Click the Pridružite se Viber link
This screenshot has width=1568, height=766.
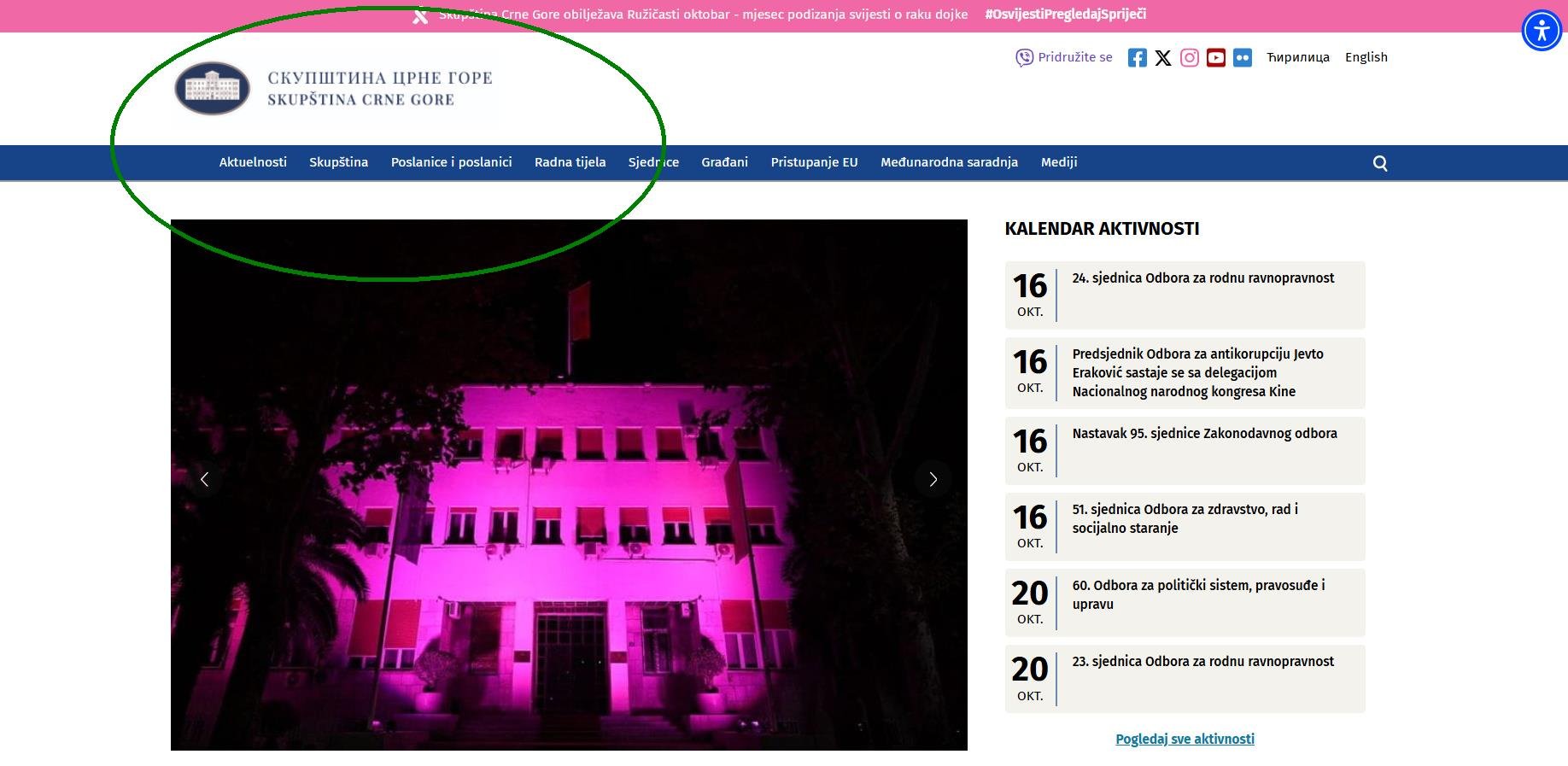coord(1064,57)
